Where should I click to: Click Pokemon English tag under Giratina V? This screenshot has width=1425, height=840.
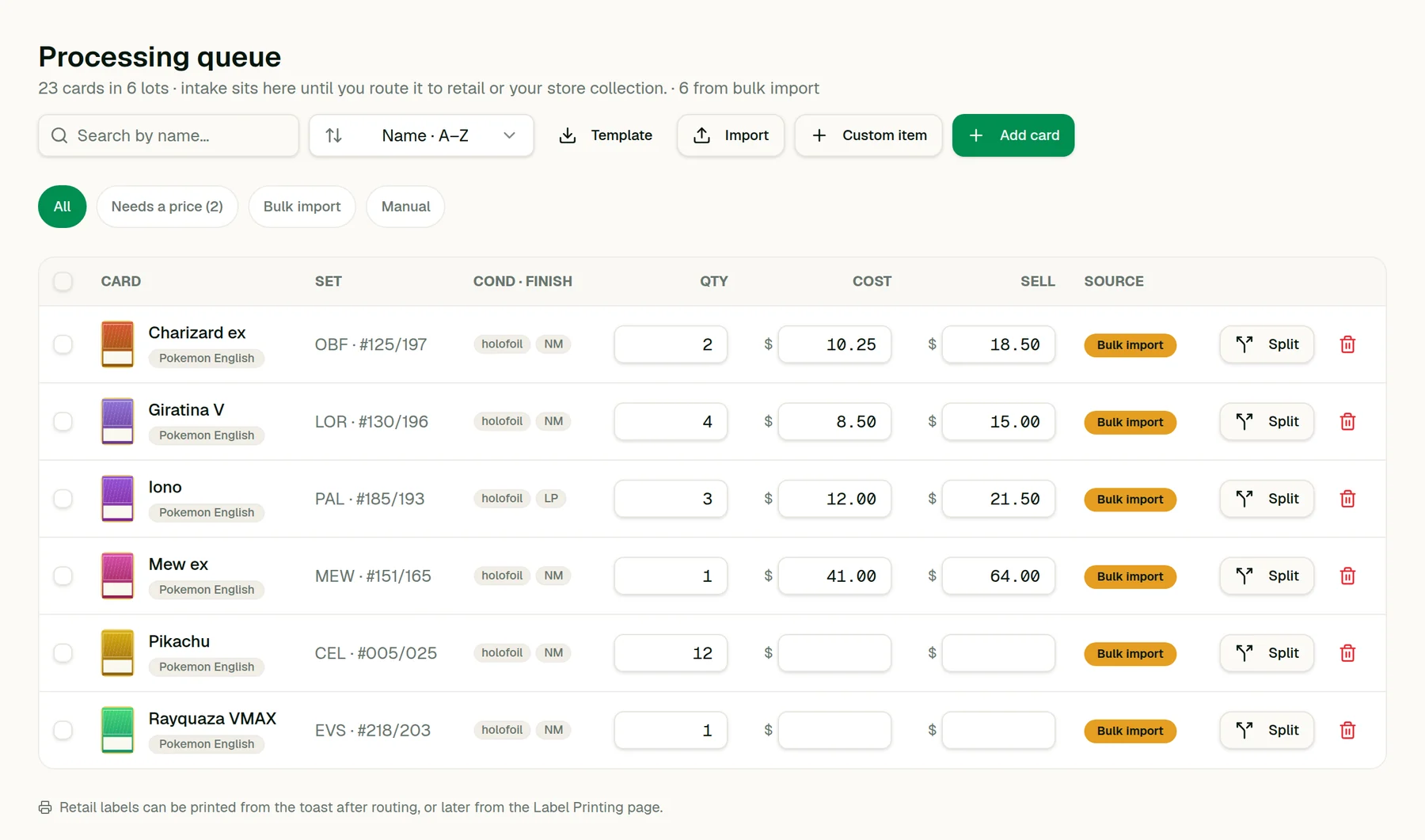pyautogui.click(x=207, y=435)
